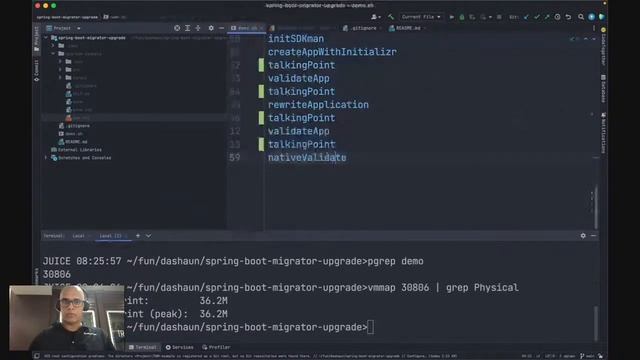Open editor tabs more-options kebab

593,28
